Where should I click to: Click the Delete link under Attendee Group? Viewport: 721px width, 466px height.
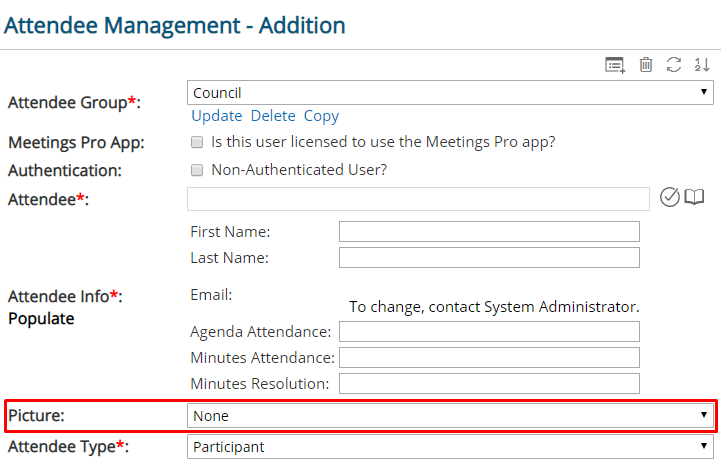[x=273, y=116]
